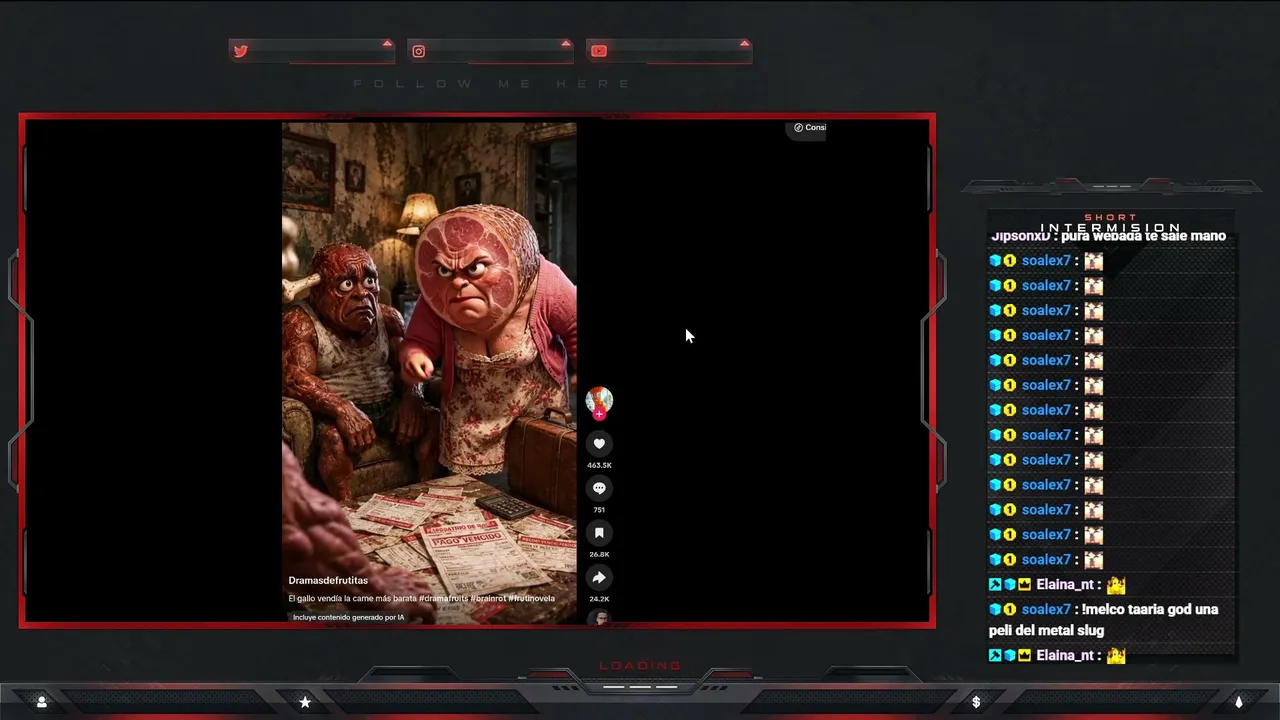Share the video with the arrow icon

(599, 577)
